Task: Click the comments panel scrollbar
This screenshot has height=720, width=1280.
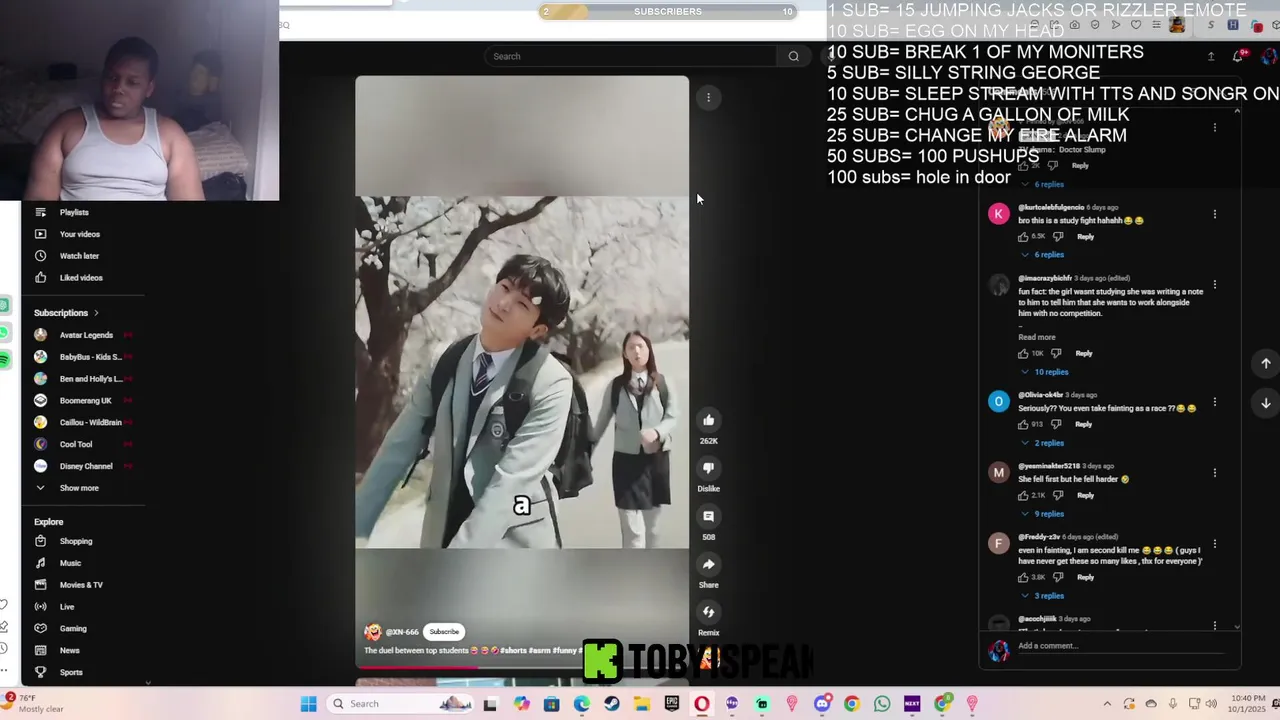Action: pyautogui.click(x=1237, y=367)
